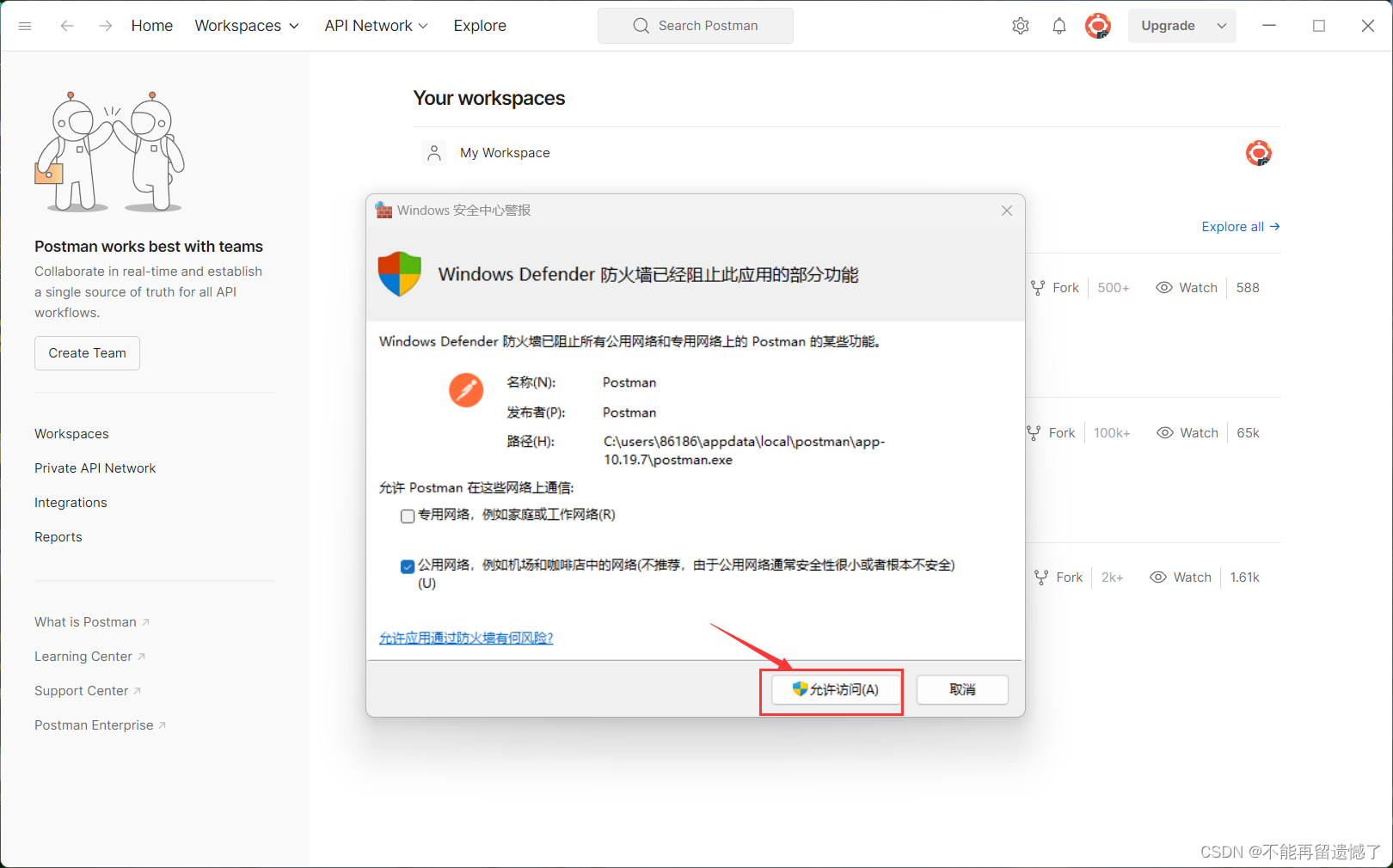
Task: Go to the Home tab
Action: (152, 26)
